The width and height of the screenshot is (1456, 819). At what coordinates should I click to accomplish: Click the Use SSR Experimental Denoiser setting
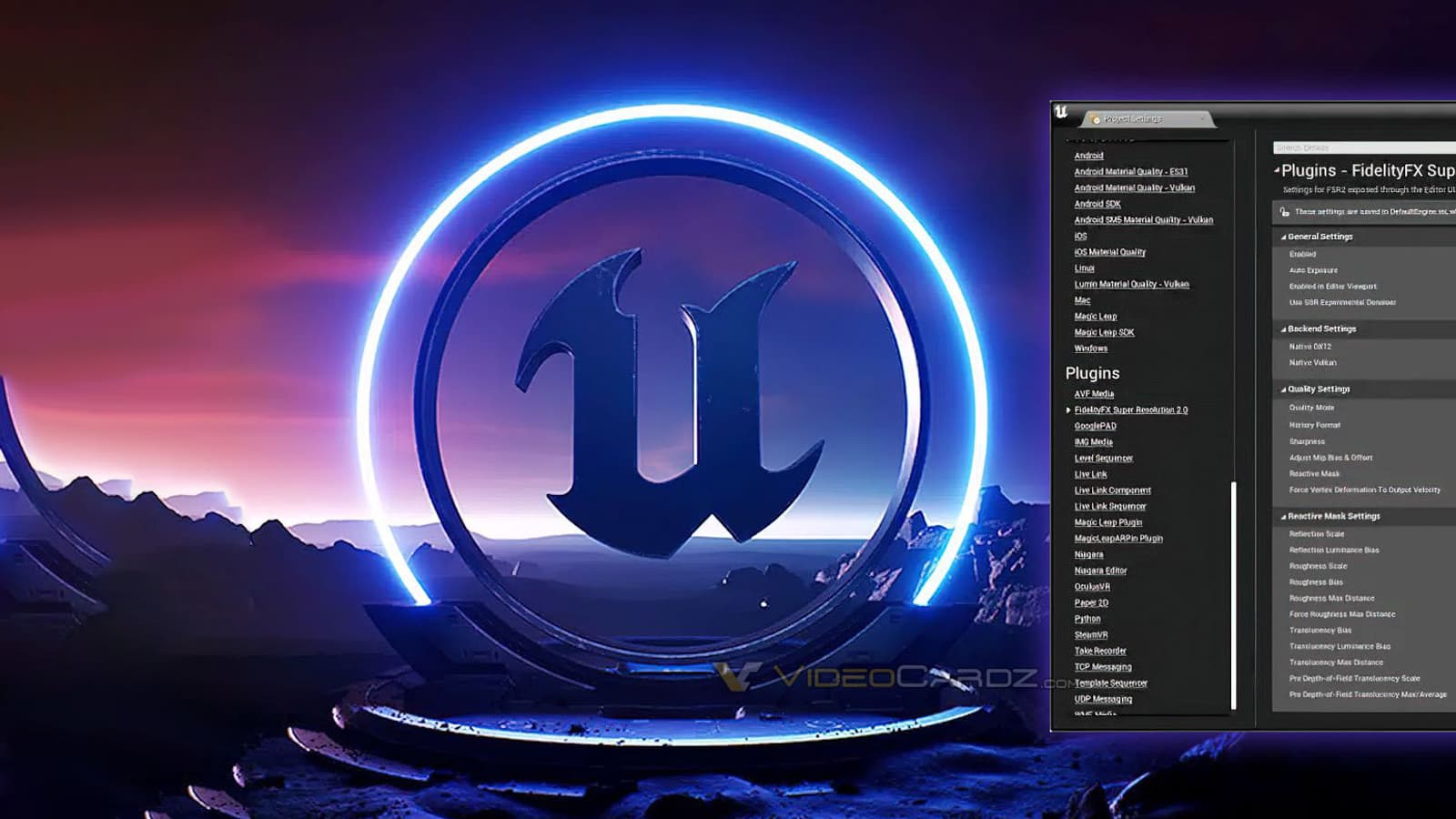(1364, 303)
